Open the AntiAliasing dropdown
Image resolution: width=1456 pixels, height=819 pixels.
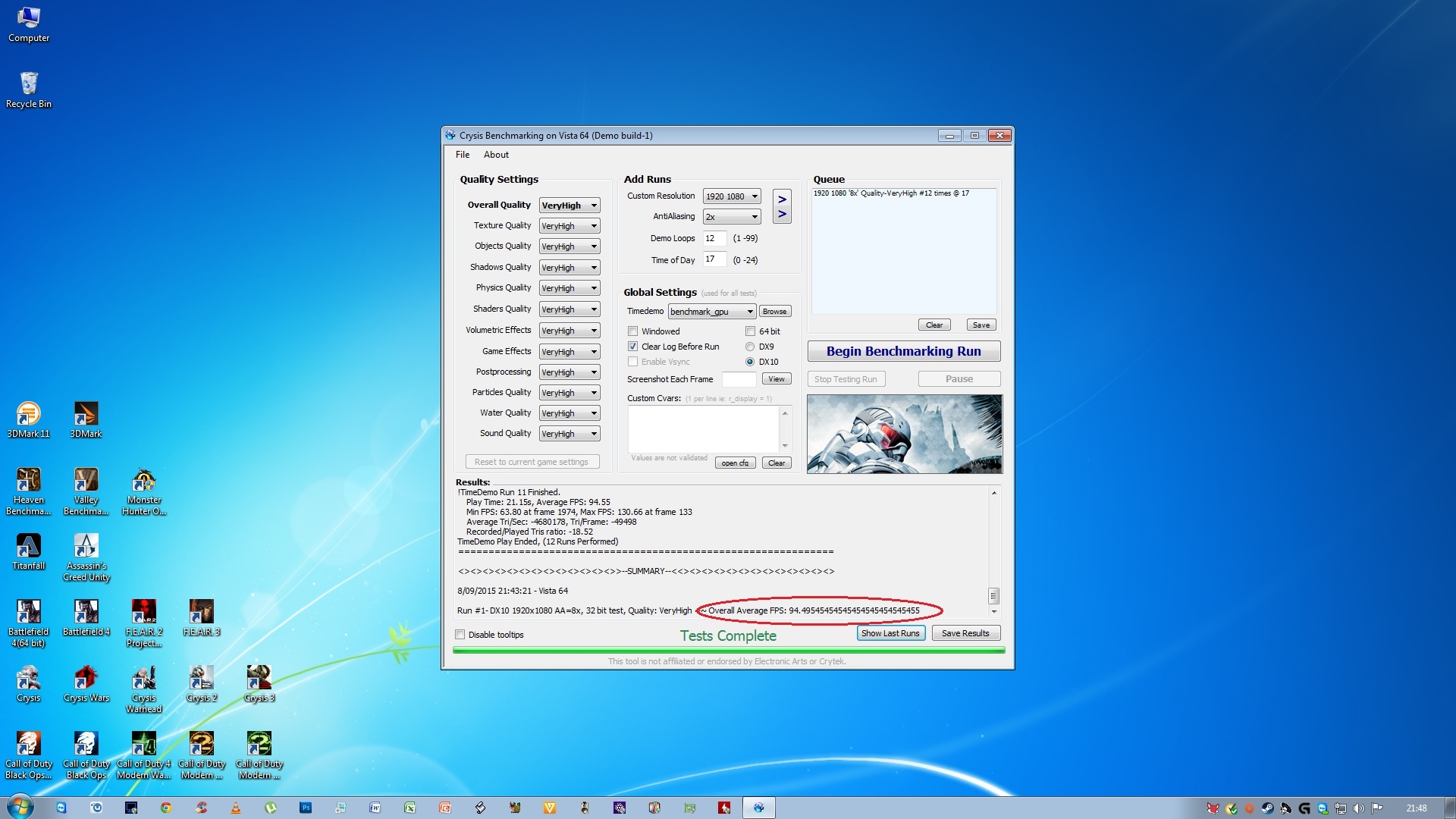[732, 217]
